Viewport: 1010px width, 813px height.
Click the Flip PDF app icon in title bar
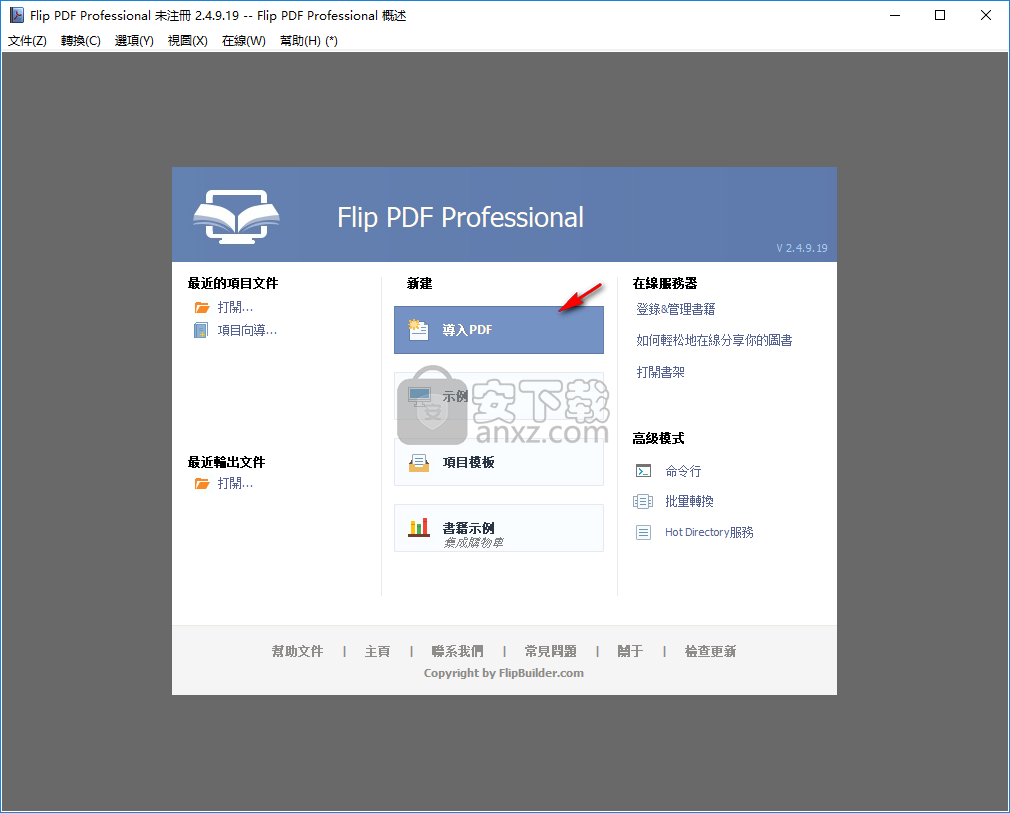pos(16,15)
